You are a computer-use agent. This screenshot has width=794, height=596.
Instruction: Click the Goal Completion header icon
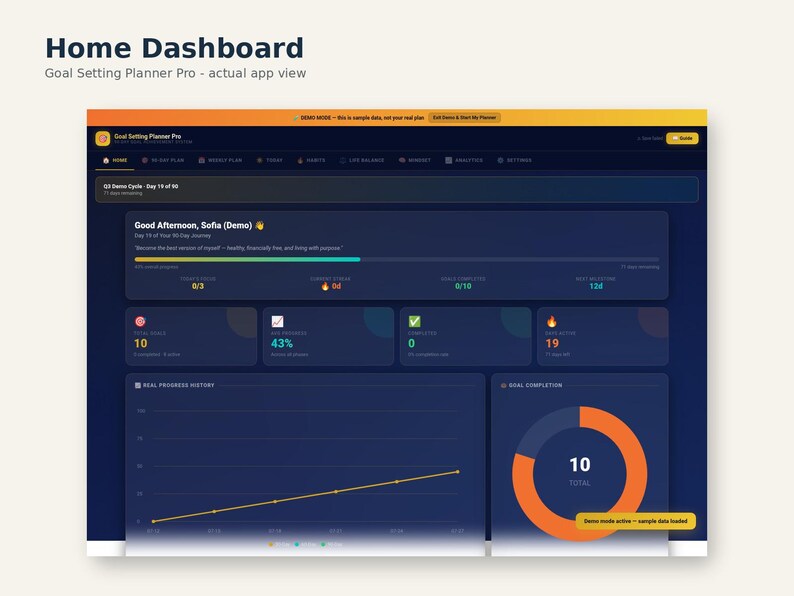click(x=504, y=385)
